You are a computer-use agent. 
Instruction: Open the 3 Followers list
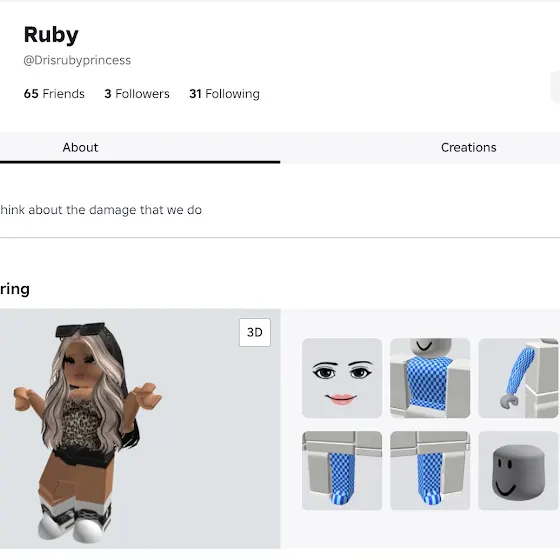137,94
